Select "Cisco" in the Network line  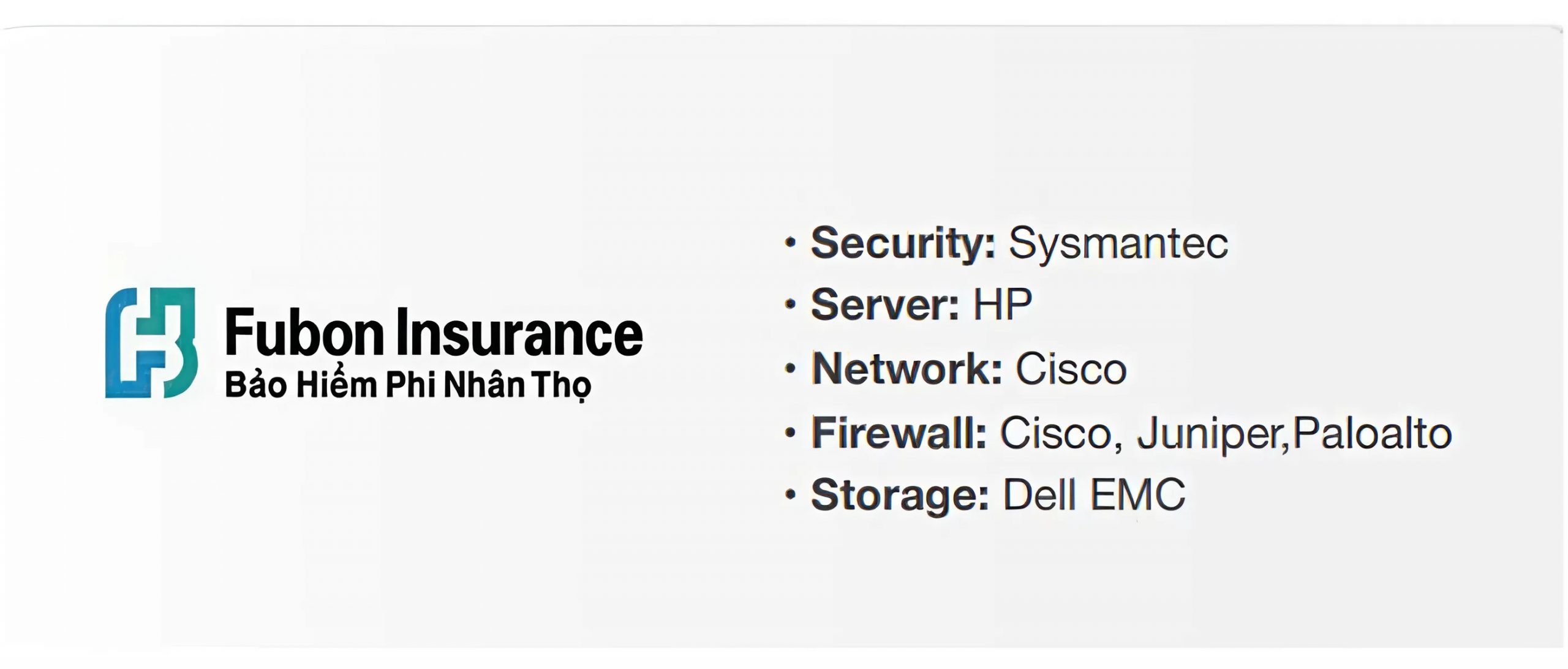pyautogui.click(x=1071, y=369)
